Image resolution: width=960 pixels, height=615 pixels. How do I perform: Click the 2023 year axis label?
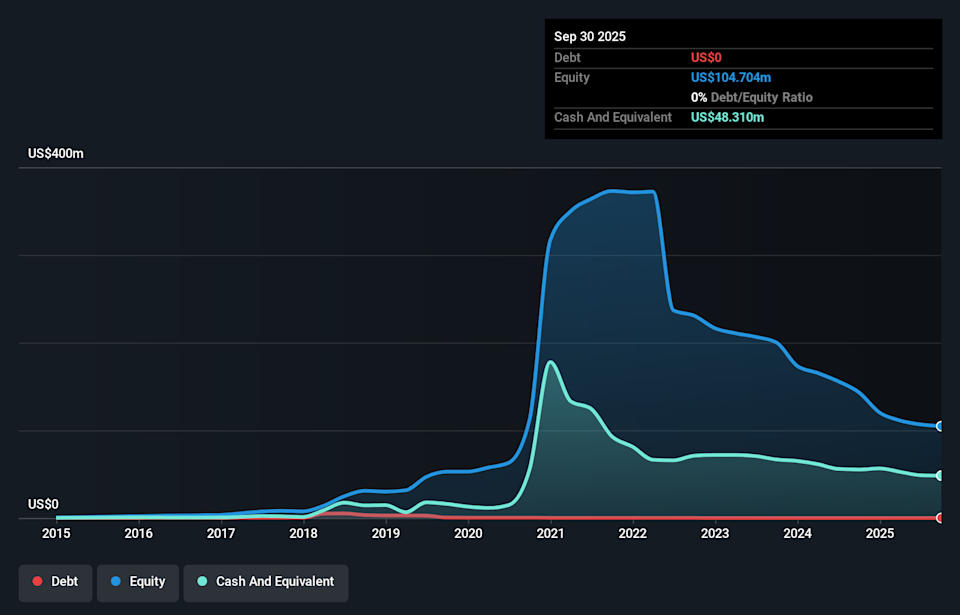(x=715, y=534)
